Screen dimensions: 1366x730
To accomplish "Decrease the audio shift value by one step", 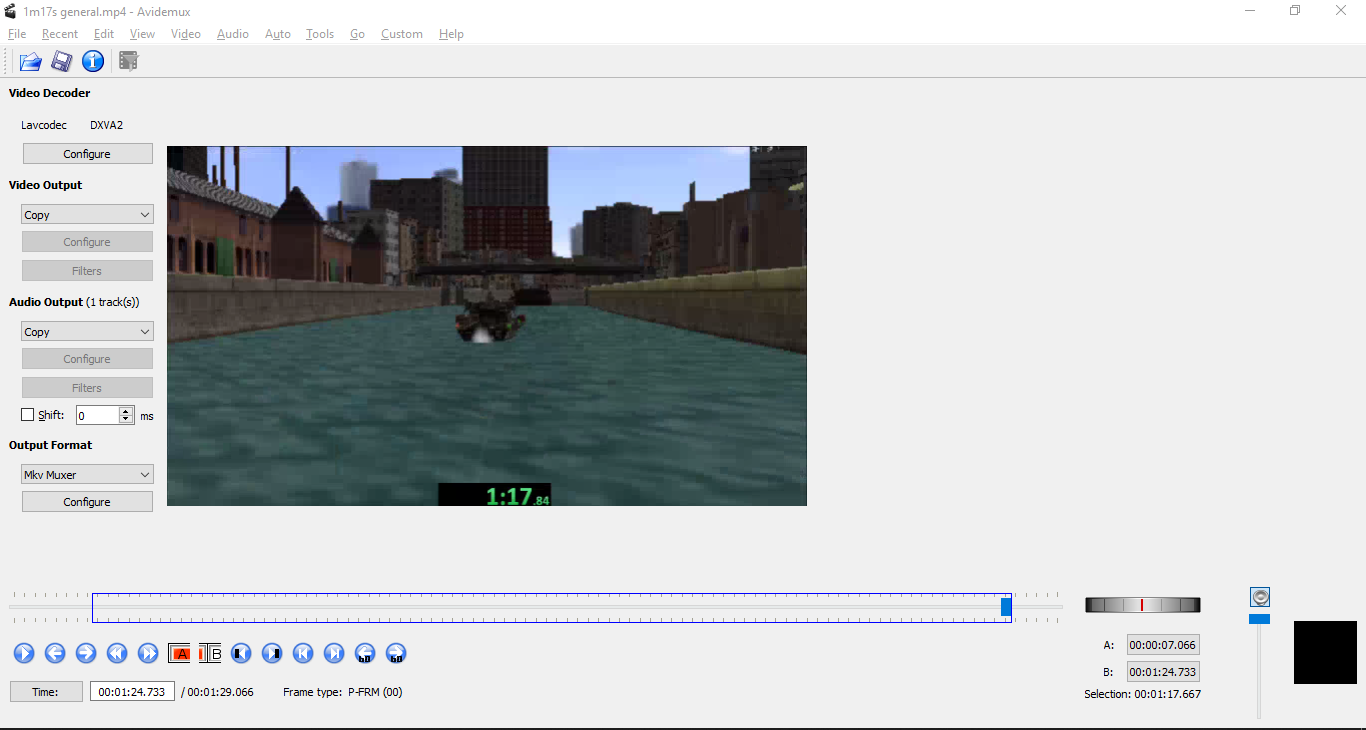I will (126, 419).
